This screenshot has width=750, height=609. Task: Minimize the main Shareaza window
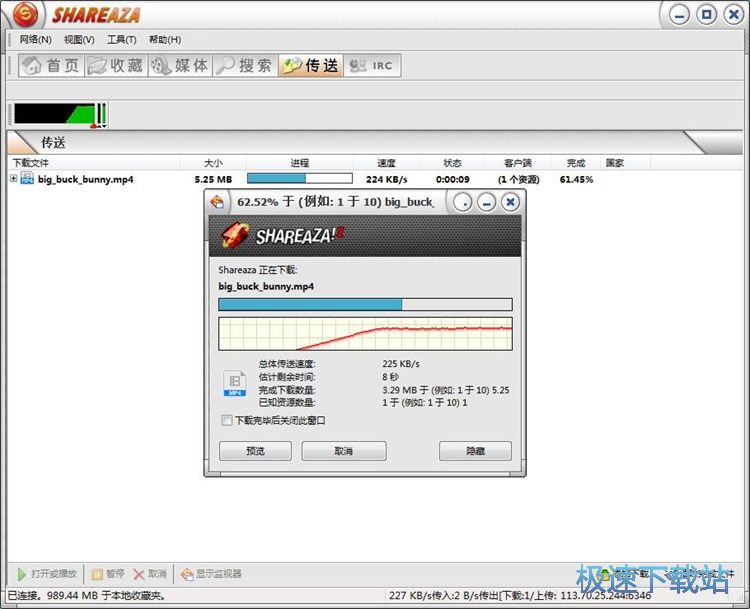(x=679, y=15)
